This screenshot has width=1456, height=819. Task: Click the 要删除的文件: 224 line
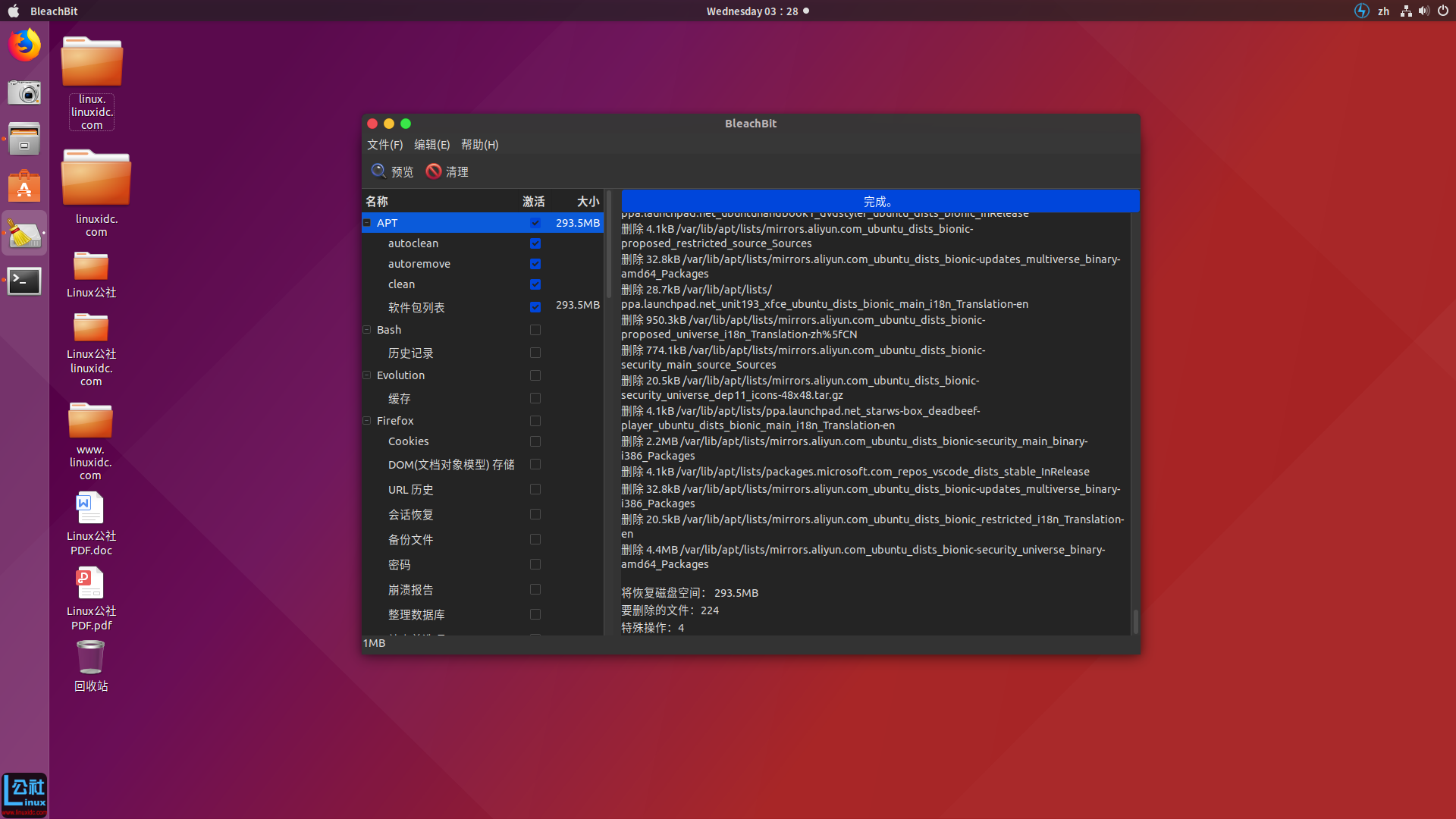(670, 610)
